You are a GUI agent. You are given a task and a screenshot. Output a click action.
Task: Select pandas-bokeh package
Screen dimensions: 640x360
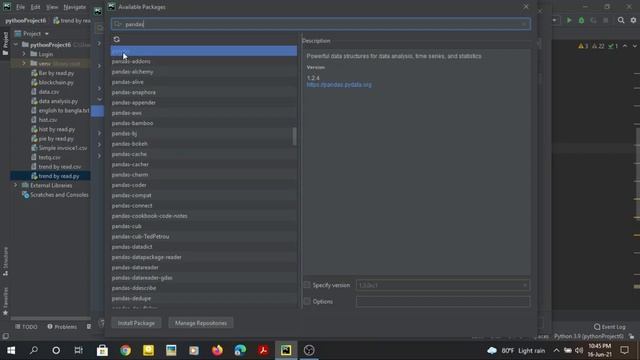[x=204, y=144]
